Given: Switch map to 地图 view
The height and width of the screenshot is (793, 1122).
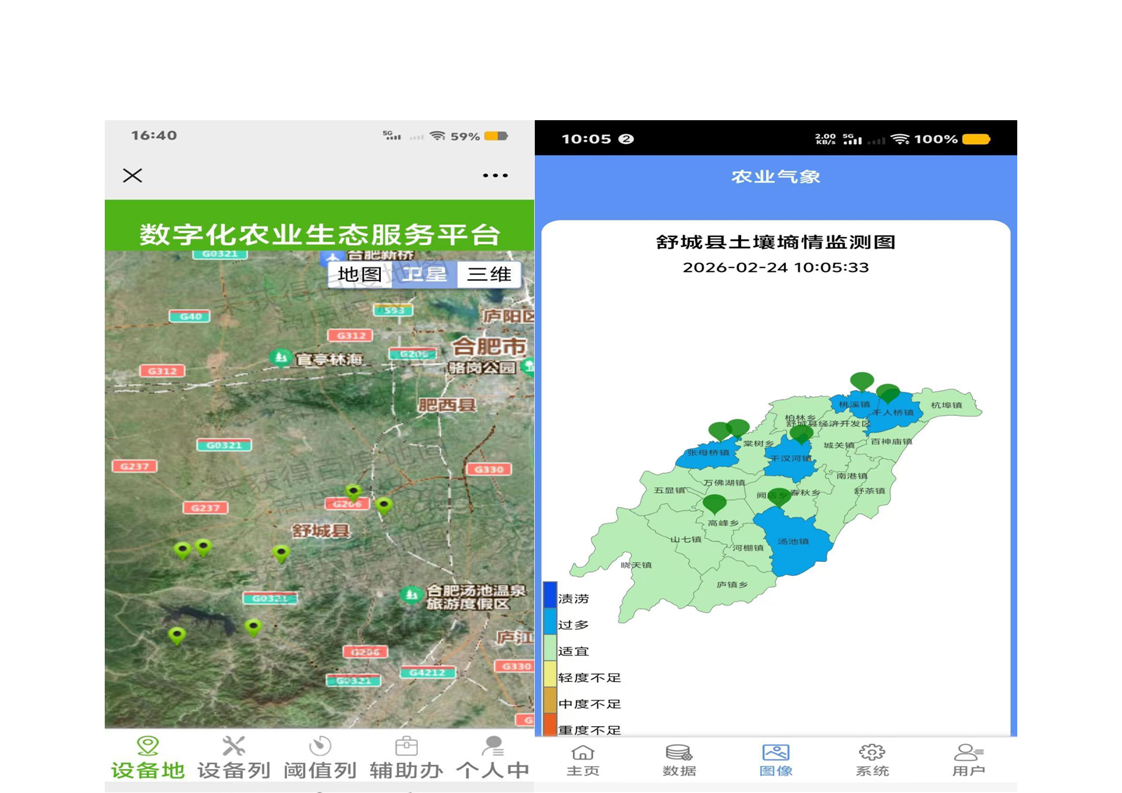Looking at the screenshot, I should [360, 274].
